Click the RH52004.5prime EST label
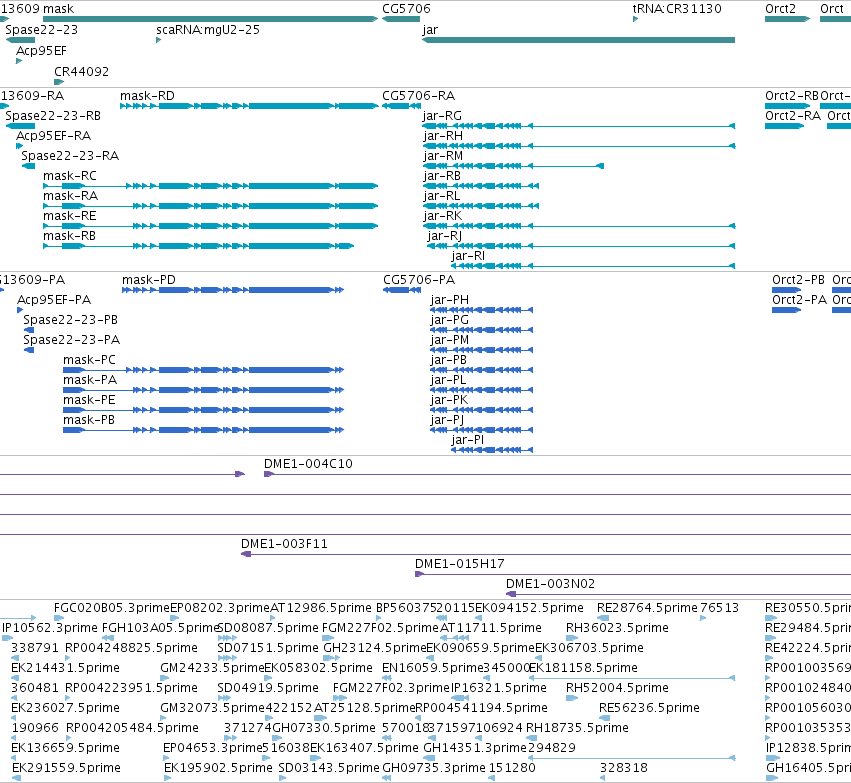This screenshot has height=783, width=851. (617, 688)
